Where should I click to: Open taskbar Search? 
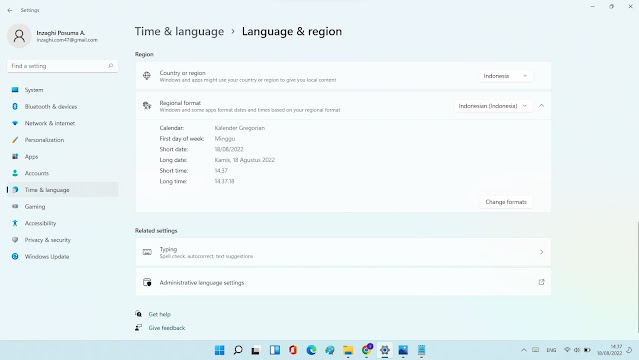click(x=238, y=350)
